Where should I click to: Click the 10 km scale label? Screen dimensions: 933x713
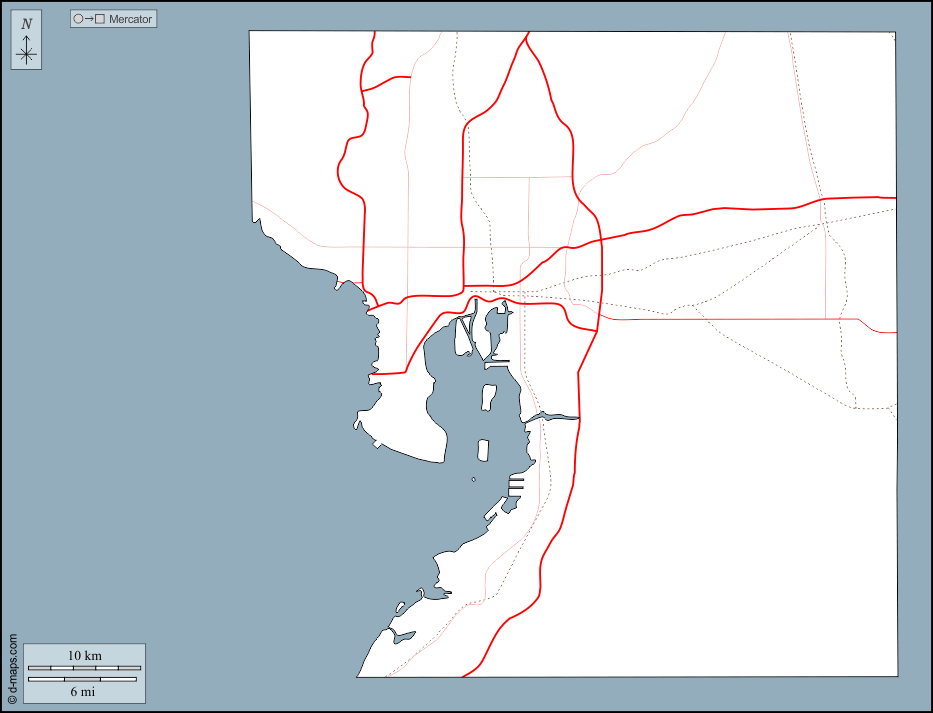point(84,655)
